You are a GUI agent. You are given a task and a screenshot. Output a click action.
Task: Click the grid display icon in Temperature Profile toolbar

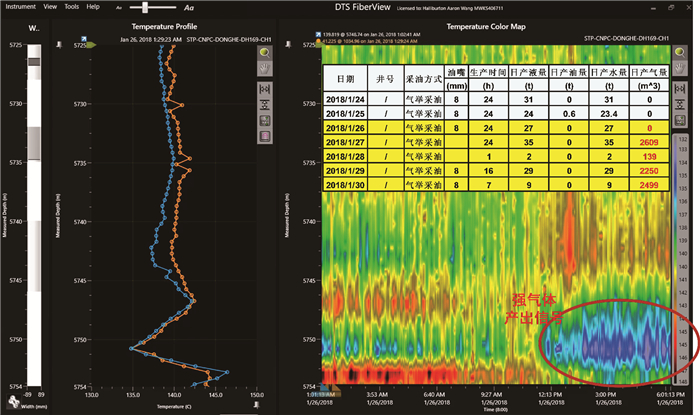266,119
